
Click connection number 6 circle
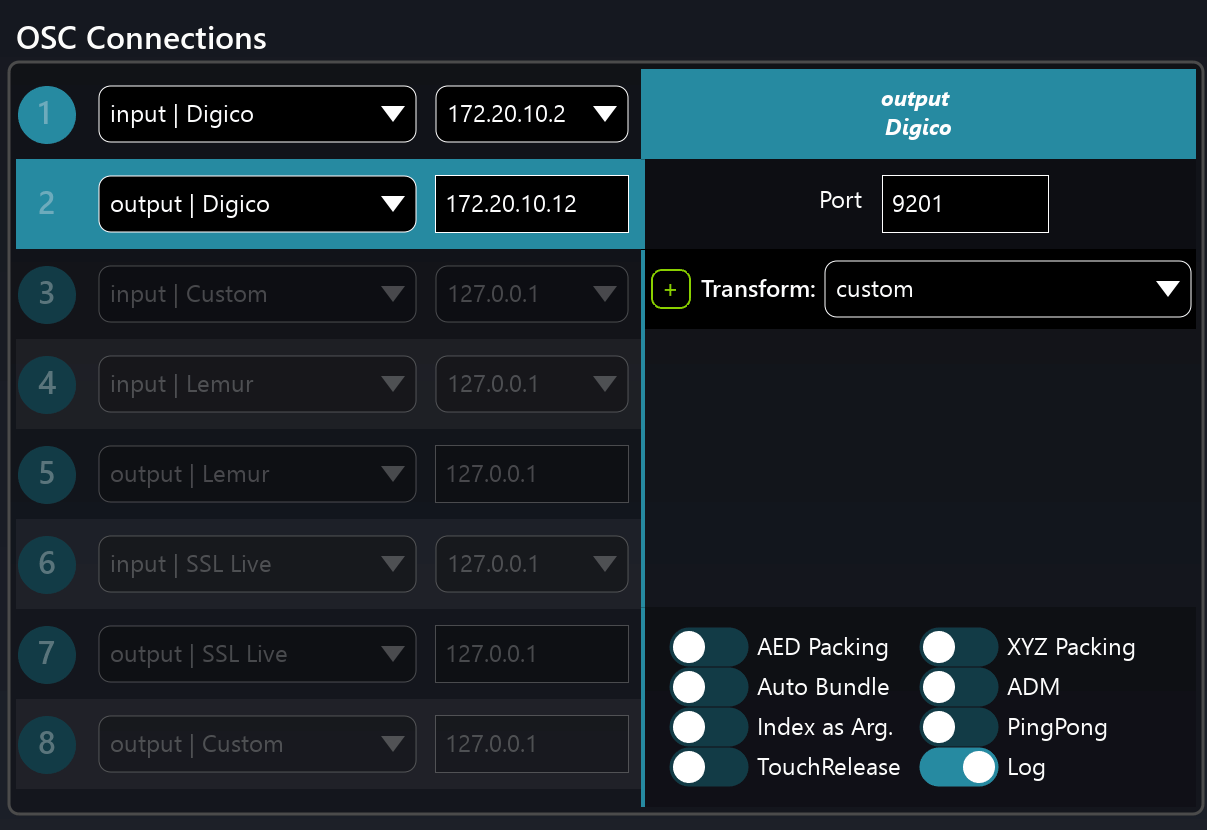47,564
